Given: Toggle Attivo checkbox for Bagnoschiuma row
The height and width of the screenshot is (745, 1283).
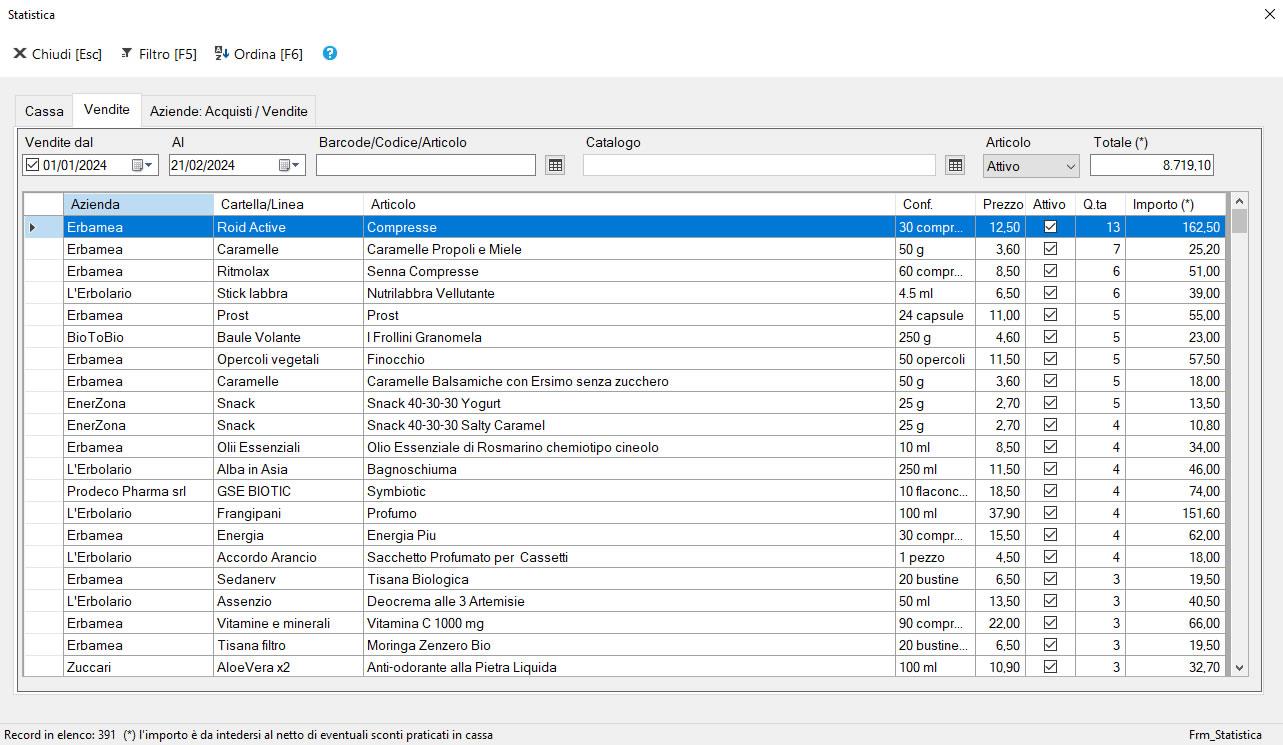Looking at the screenshot, I should (1050, 469).
